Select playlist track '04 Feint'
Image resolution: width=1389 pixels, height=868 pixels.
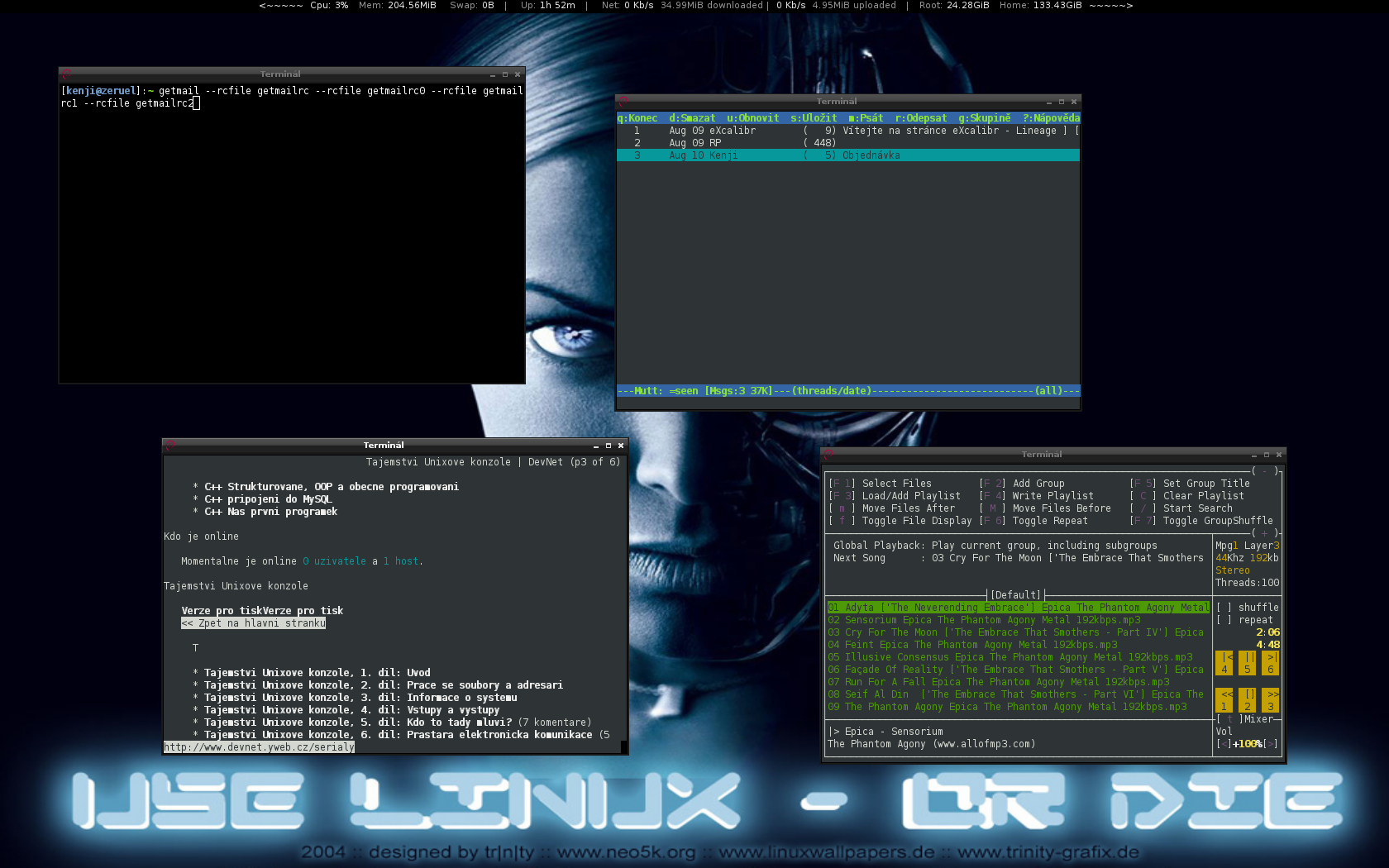[973, 645]
